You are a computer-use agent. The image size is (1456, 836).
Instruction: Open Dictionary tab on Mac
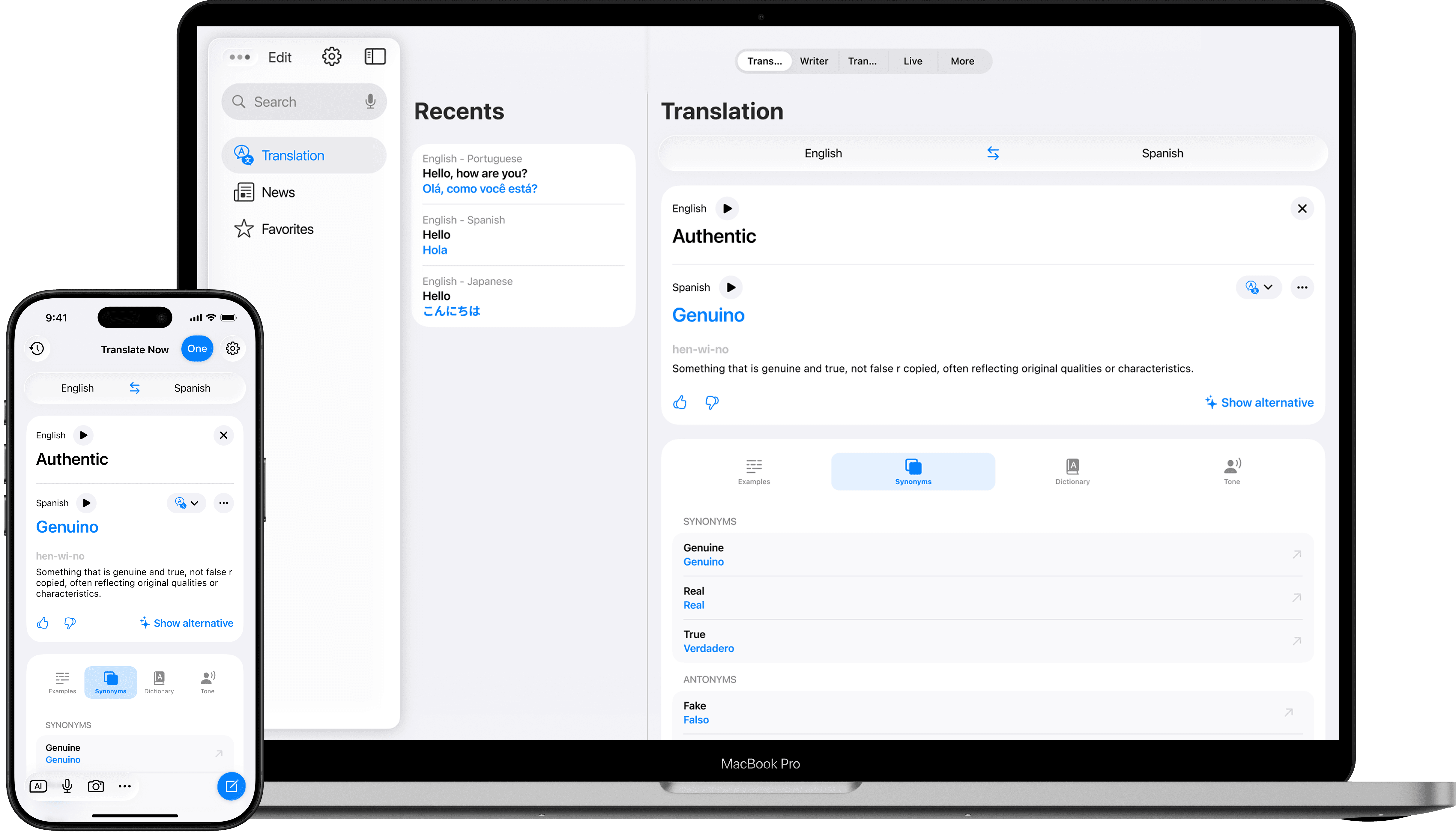click(x=1072, y=471)
